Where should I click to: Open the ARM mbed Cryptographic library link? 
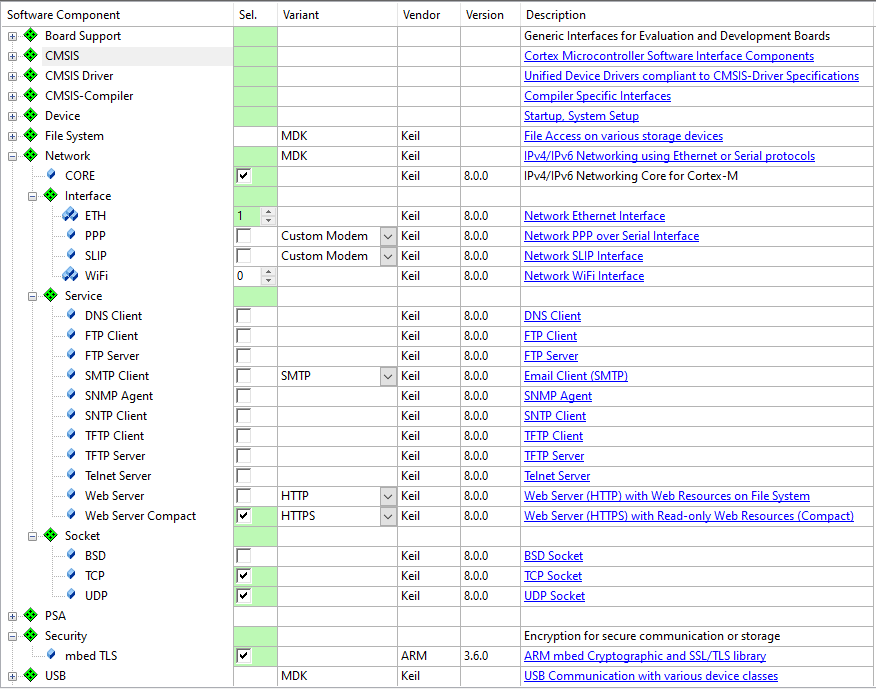click(645, 656)
